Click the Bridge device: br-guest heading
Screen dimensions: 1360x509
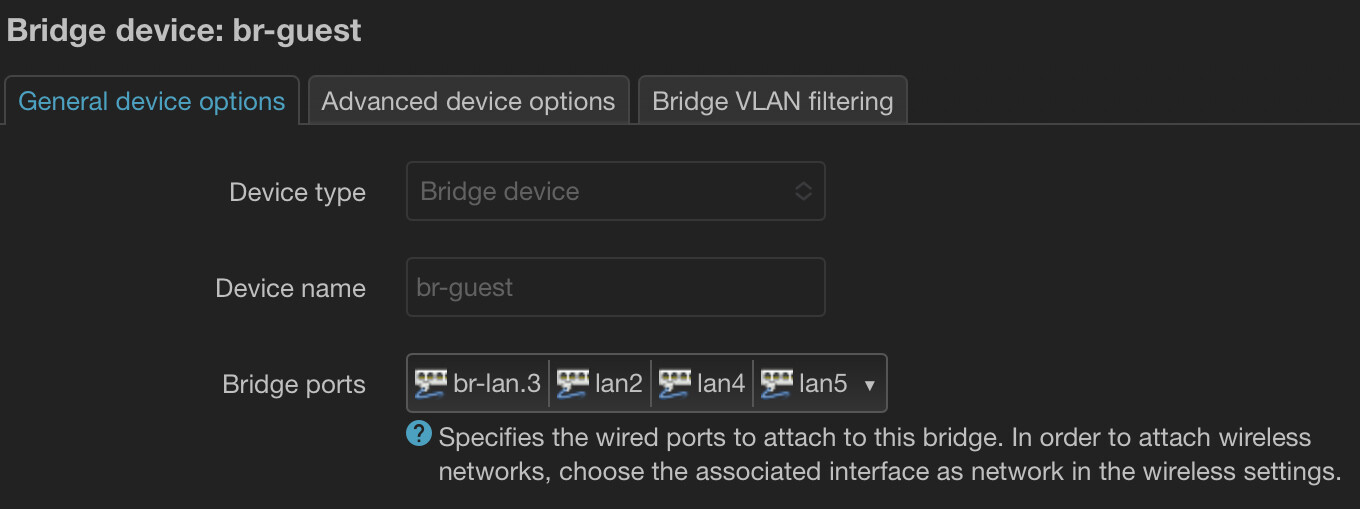coord(184,30)
